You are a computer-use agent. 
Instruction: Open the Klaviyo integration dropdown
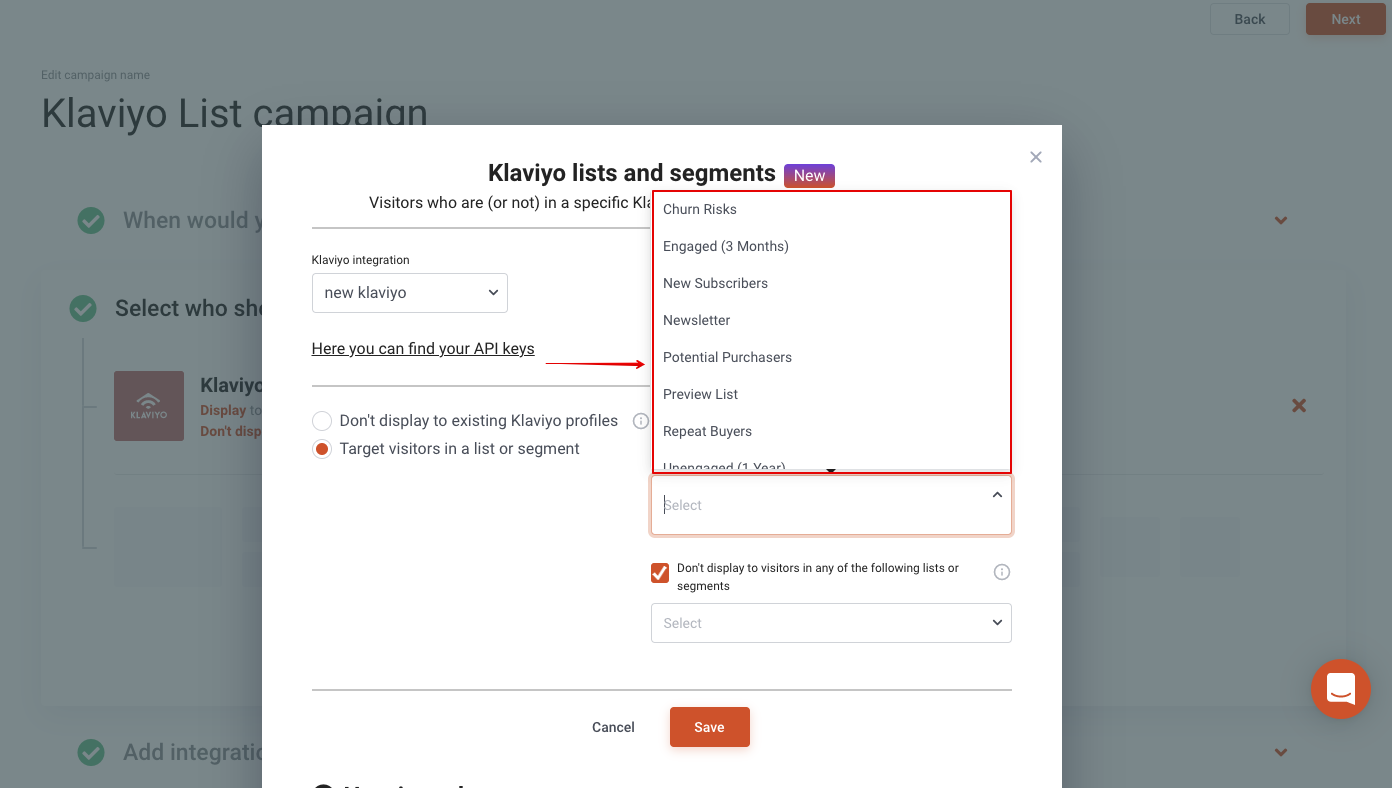[410, 293]
